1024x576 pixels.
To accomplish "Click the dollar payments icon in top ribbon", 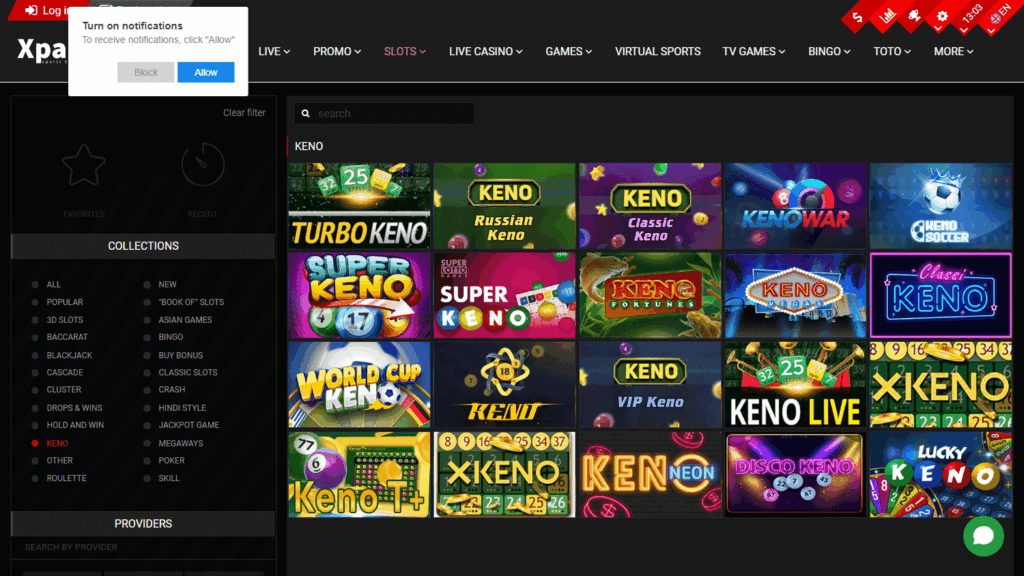I will coord(857,18).
